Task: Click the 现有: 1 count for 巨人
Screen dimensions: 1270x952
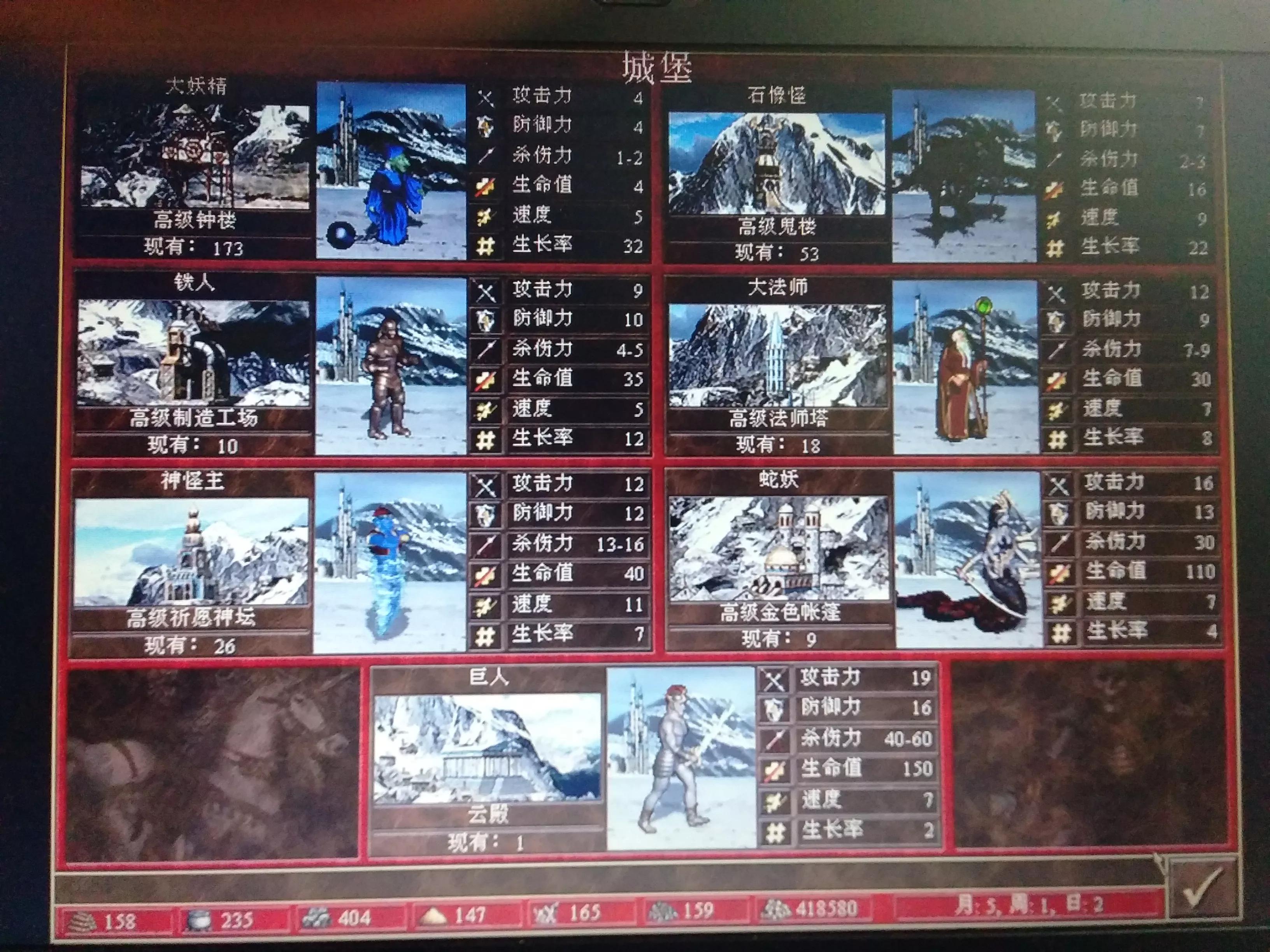Action: 487,843
